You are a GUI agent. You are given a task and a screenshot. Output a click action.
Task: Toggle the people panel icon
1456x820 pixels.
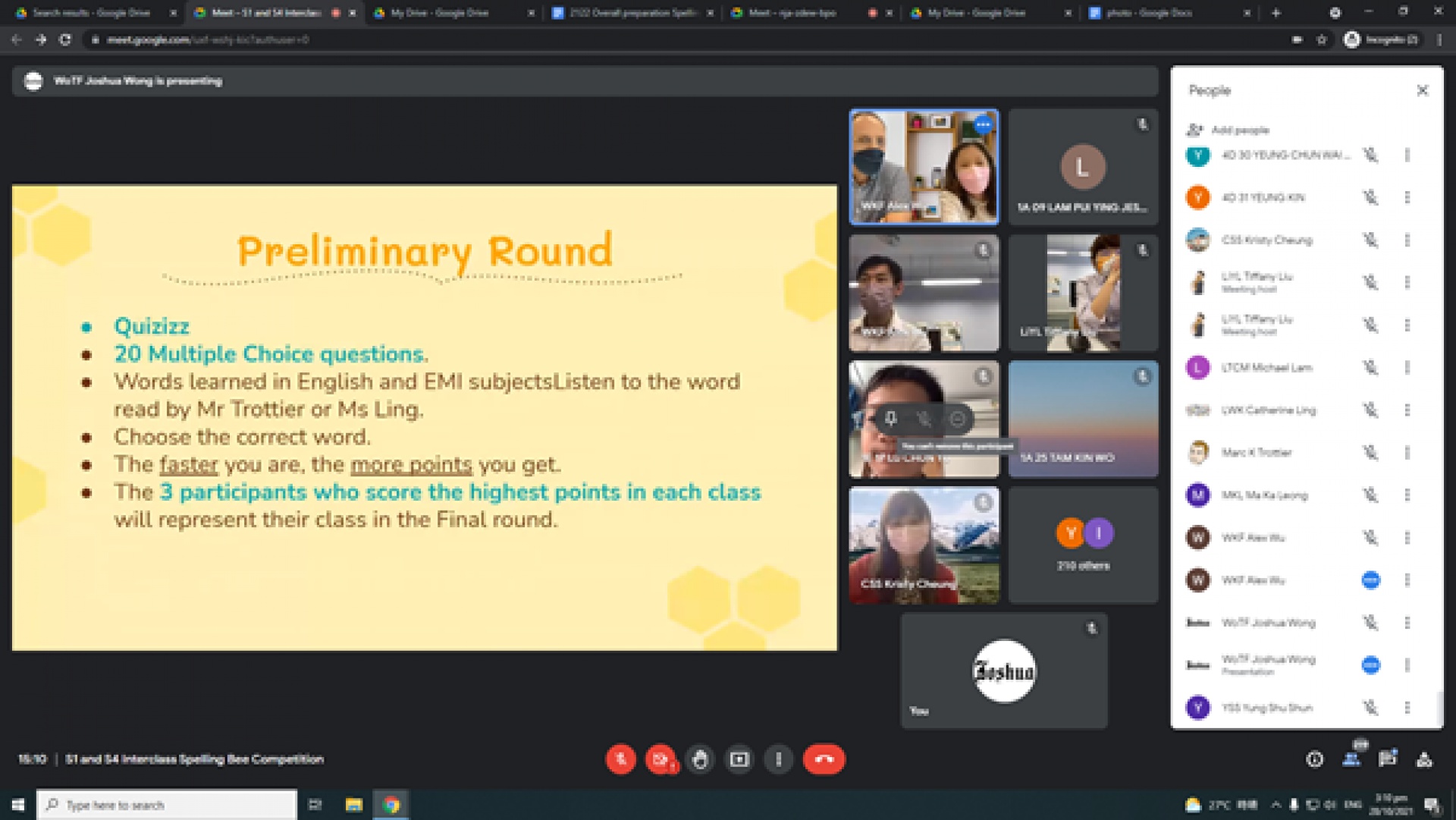coord(1351,759)
